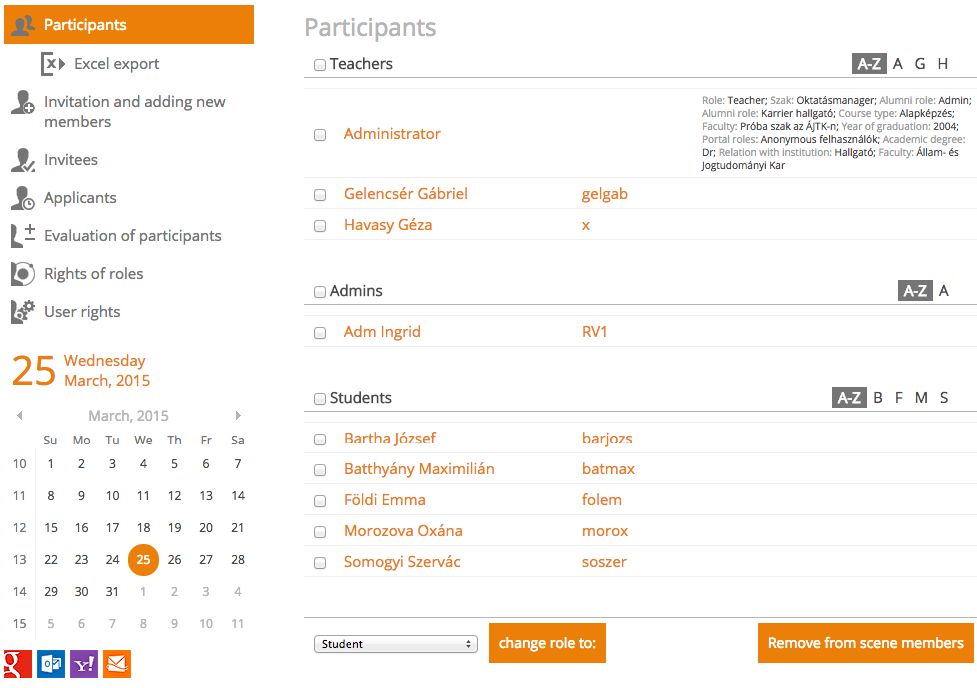Open Evaluation of participants icon
The image size is (977, 688).
22,236
